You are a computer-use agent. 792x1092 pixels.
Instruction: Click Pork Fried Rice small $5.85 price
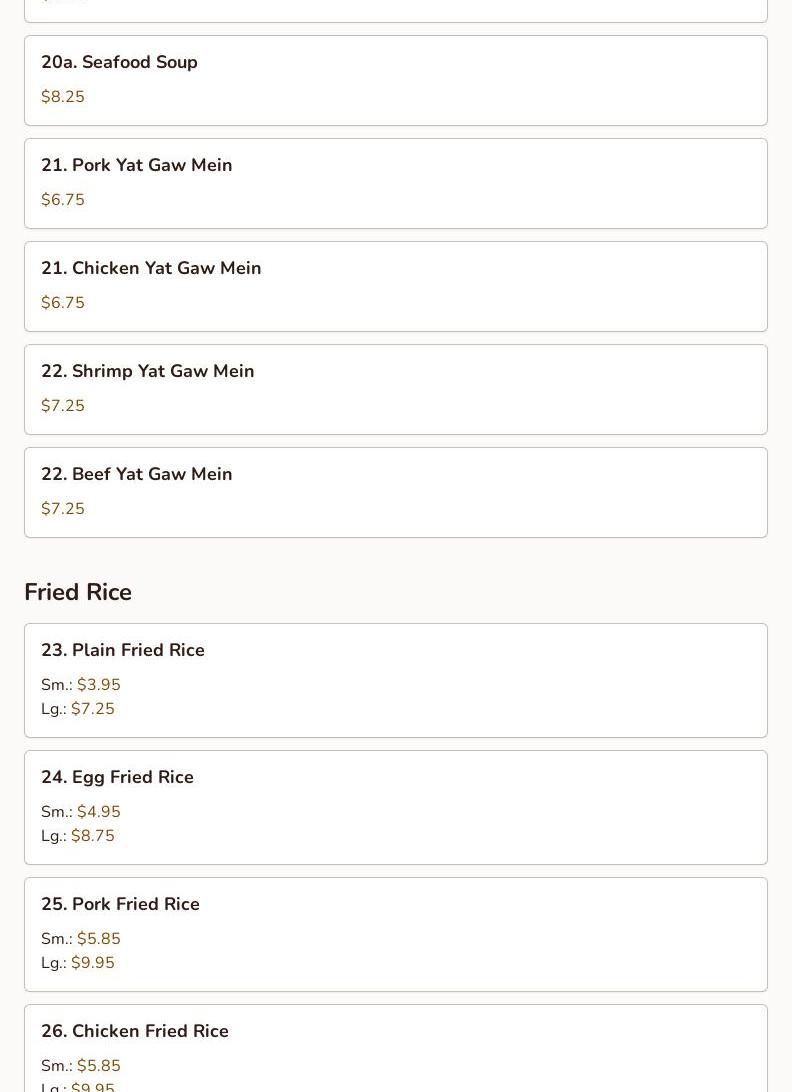(x=99, y=939)
